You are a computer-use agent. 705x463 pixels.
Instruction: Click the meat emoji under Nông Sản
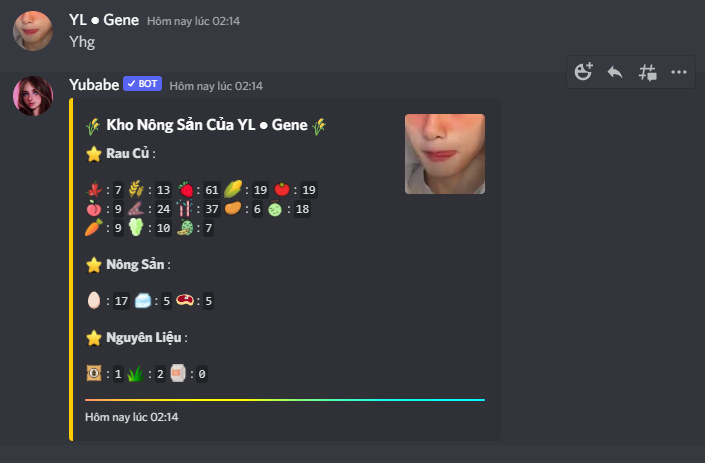185,300
